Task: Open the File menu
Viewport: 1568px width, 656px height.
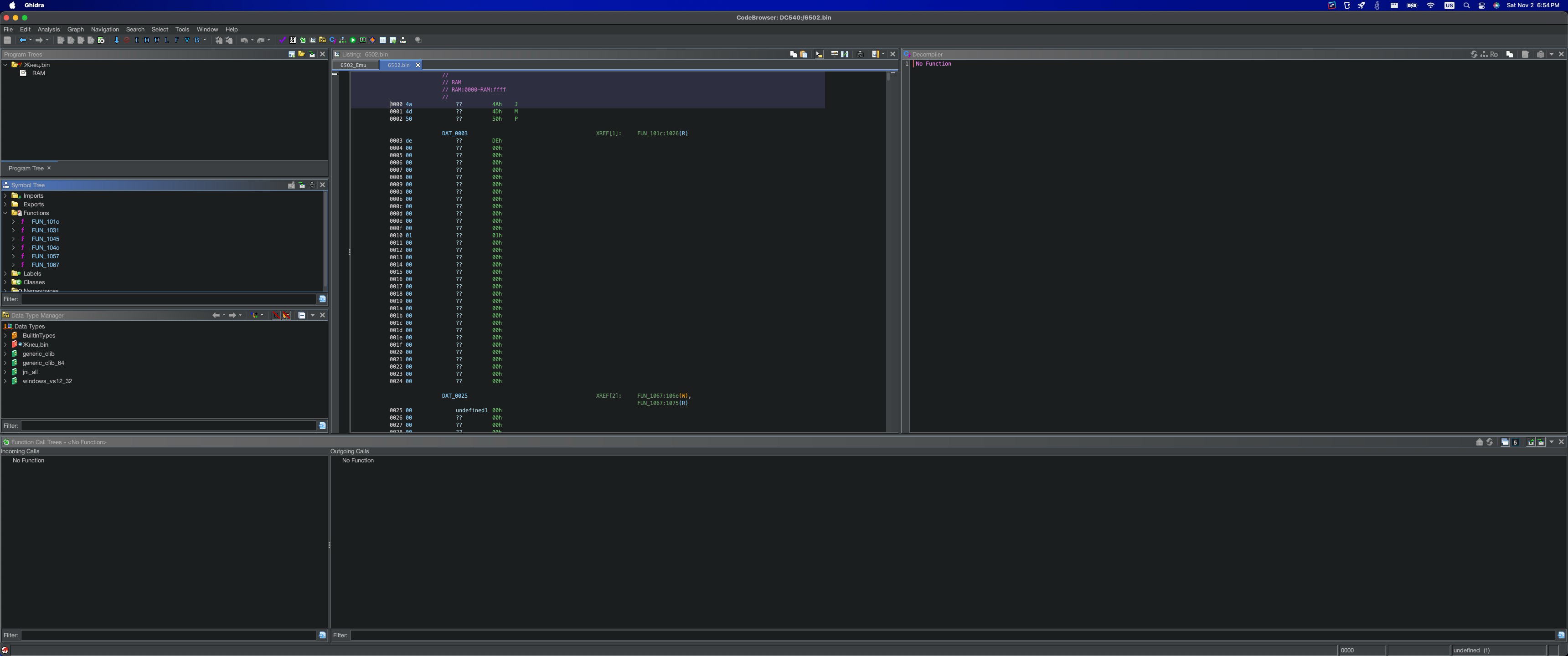Action: pos(8,29)
